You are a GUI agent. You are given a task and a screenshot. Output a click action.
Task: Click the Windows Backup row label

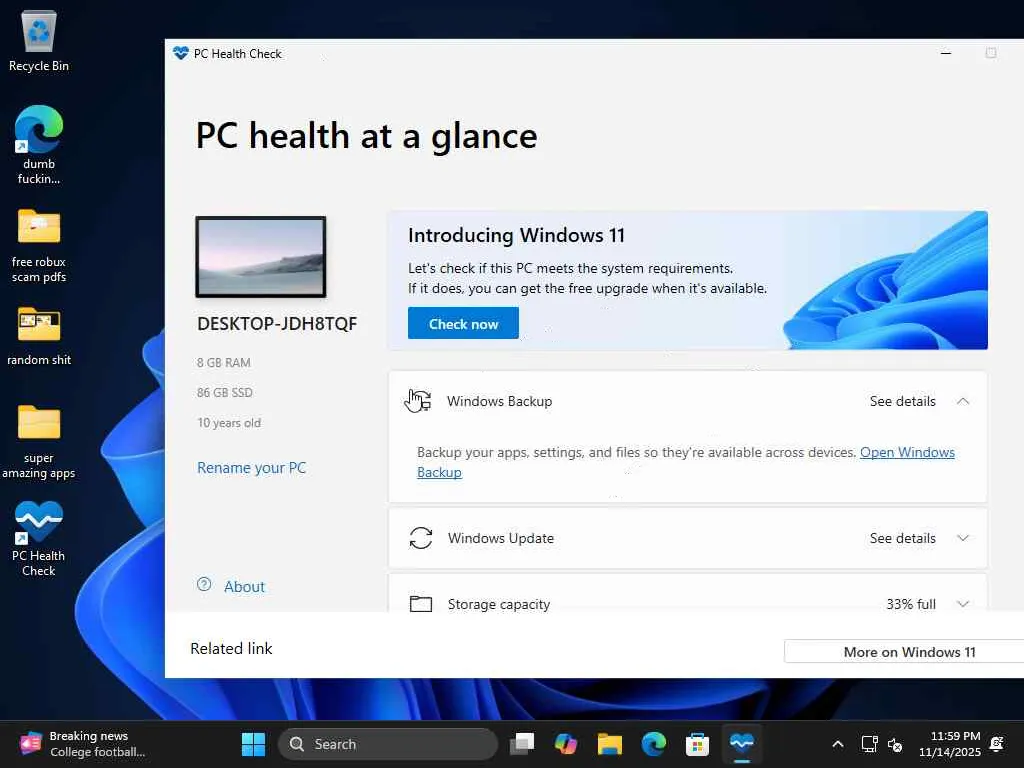click(500, 401)
